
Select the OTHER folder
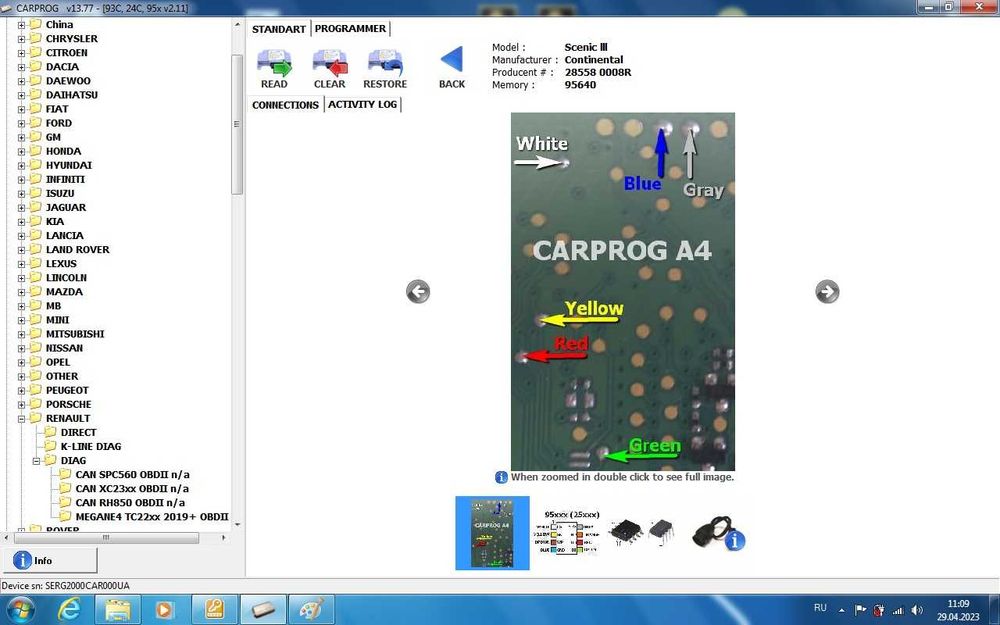pyautogui.click(x=62, y=376)
